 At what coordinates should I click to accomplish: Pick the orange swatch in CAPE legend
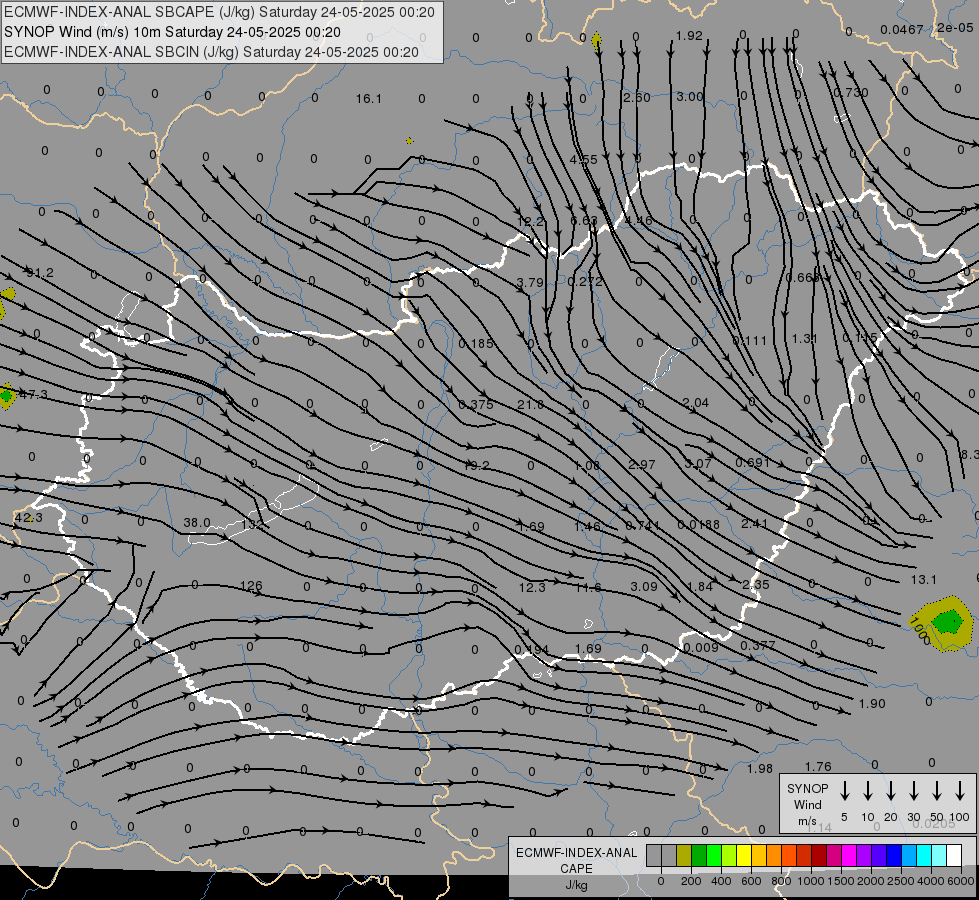click(x=774, y=856)
